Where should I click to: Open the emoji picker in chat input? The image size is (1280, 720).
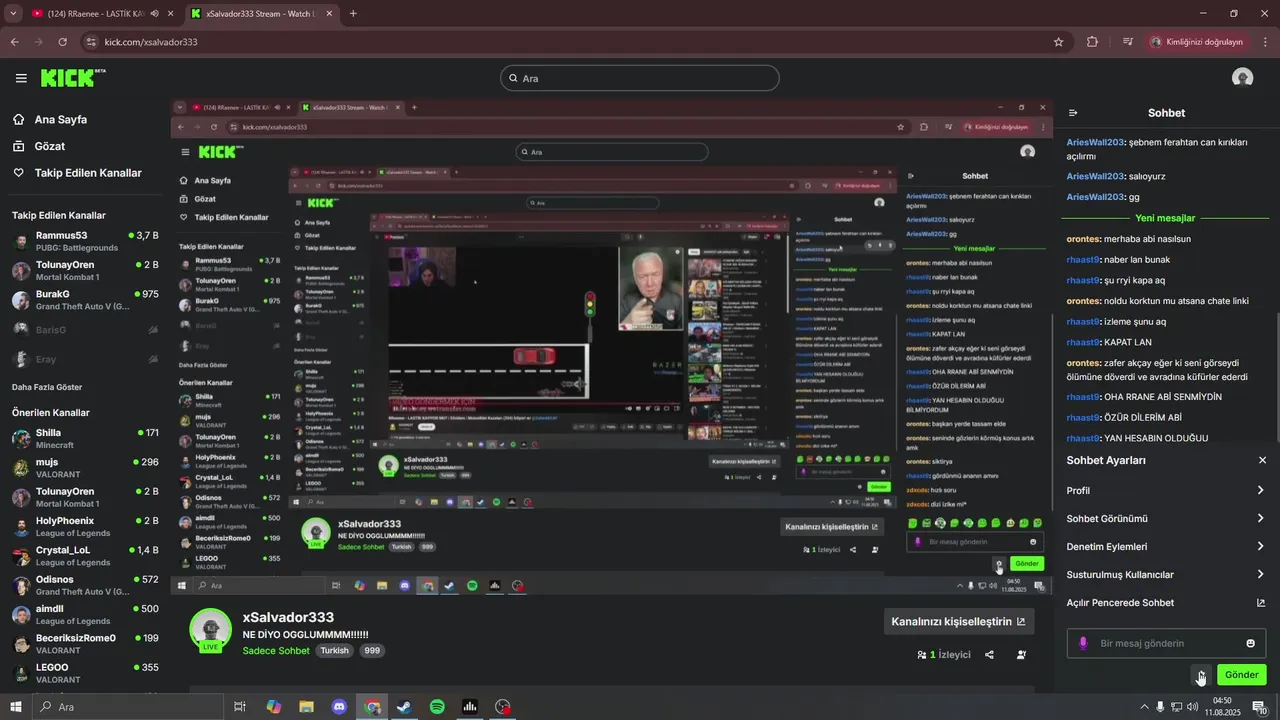coord(1250,643)
